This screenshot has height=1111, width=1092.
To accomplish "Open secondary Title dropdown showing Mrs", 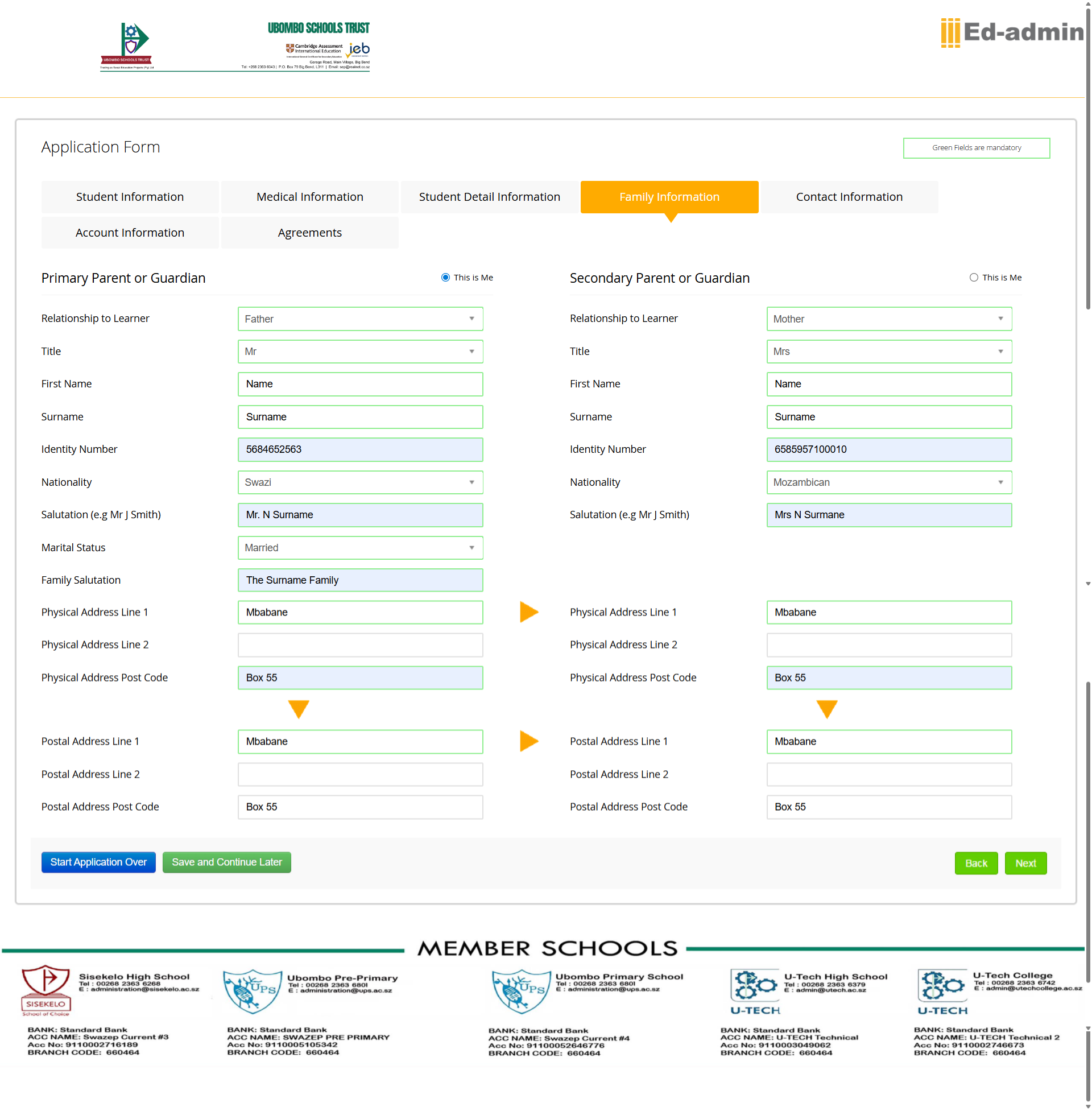I will click(x=889, y=352).
